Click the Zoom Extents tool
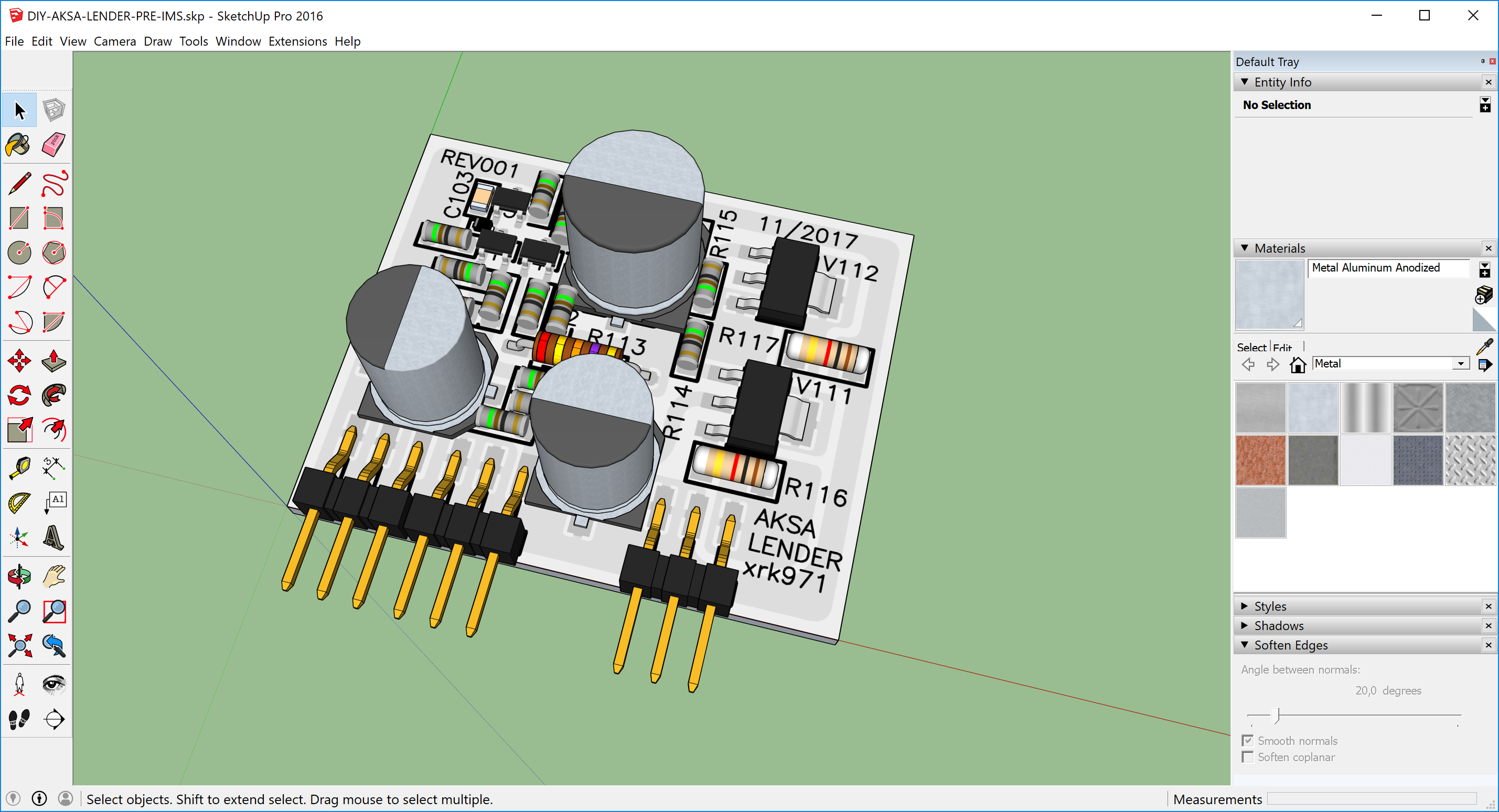 (x=19, y=645)
